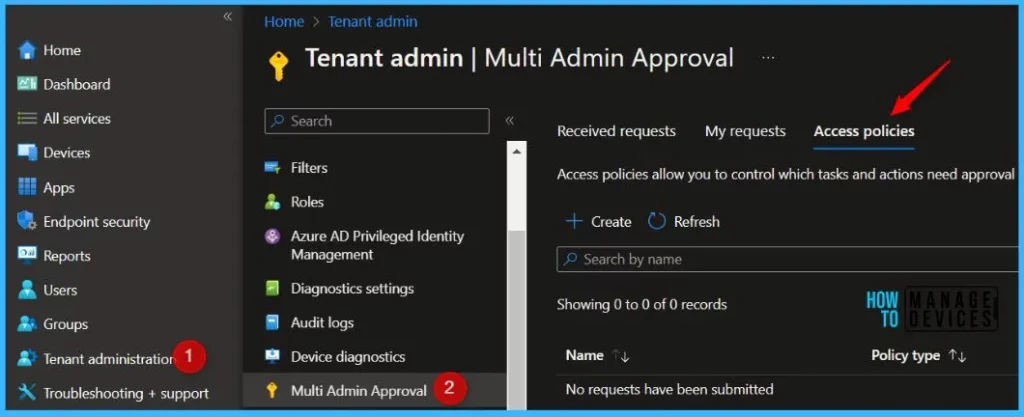Select the Access policies tab
This screenshot has height=417, width=1024.
[x=863, y=131]
